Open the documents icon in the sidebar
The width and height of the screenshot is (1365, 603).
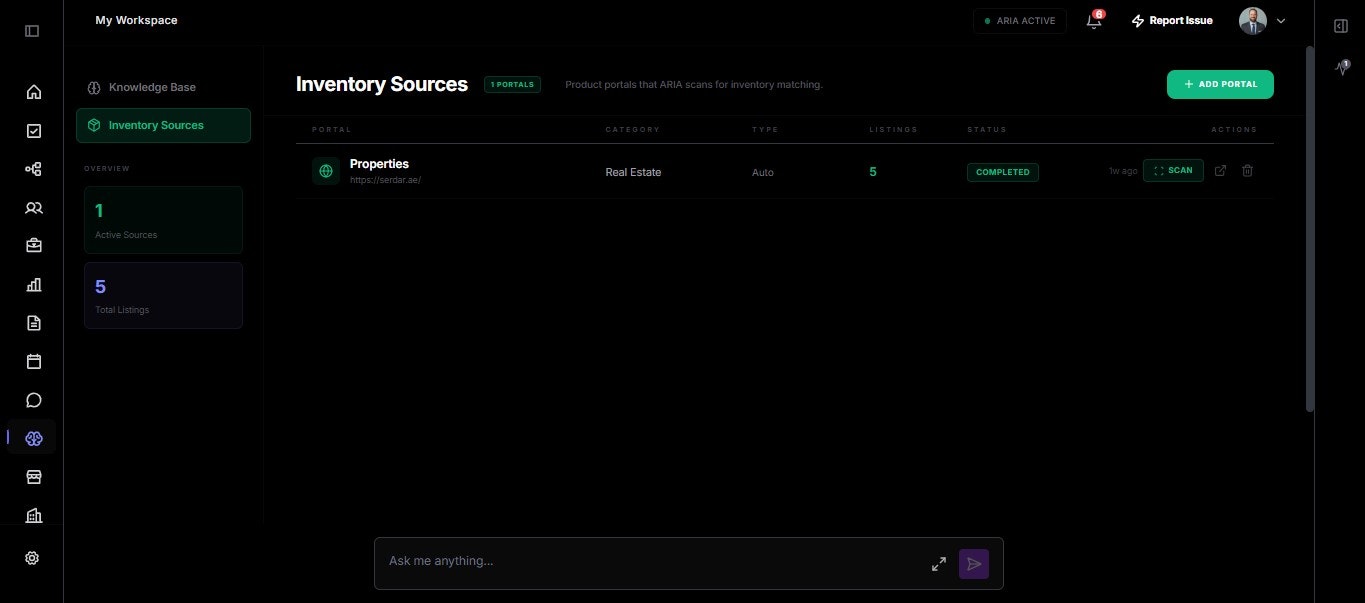33,322
